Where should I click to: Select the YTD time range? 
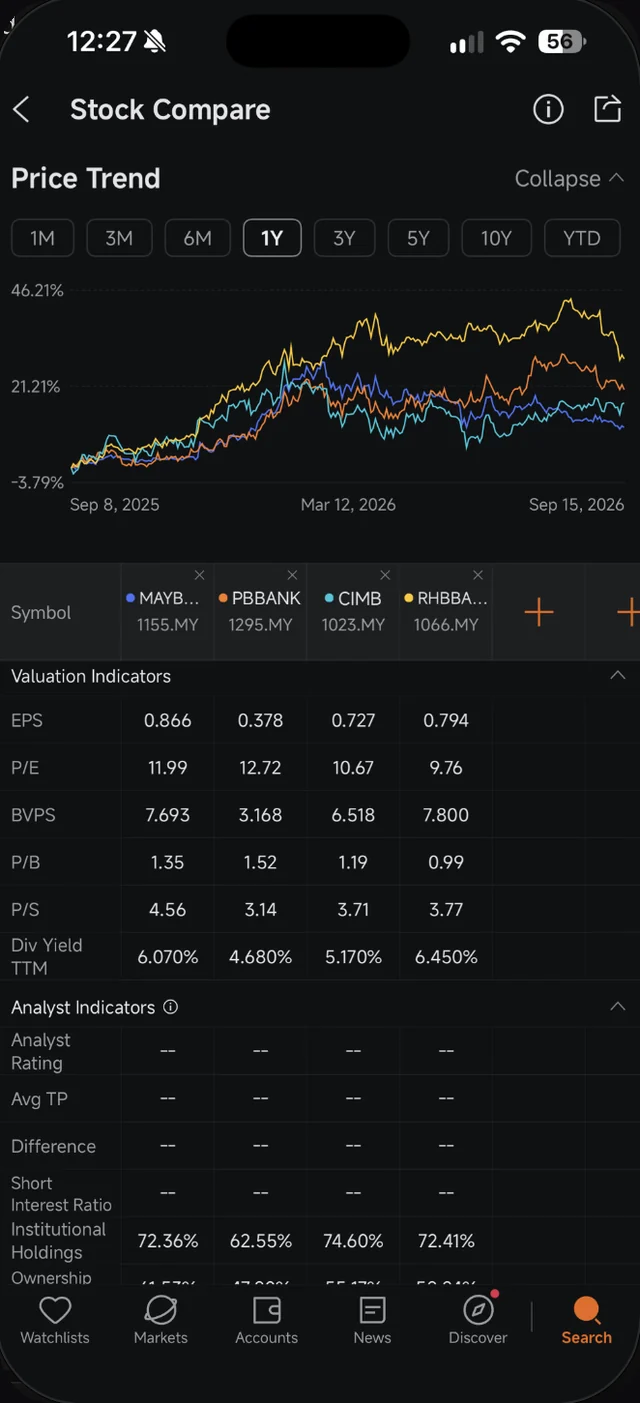pos(582,238)
